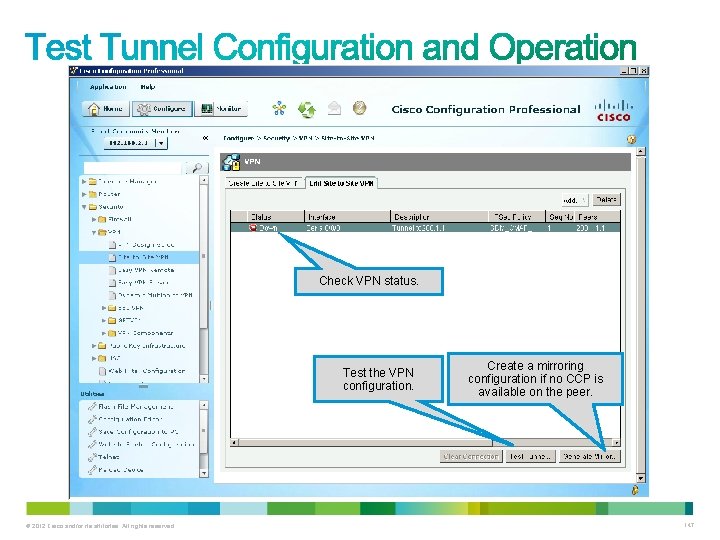Switch to the Configure view
Image resolution: width=720 pixels, height=540 pixels.
[163, 109]
